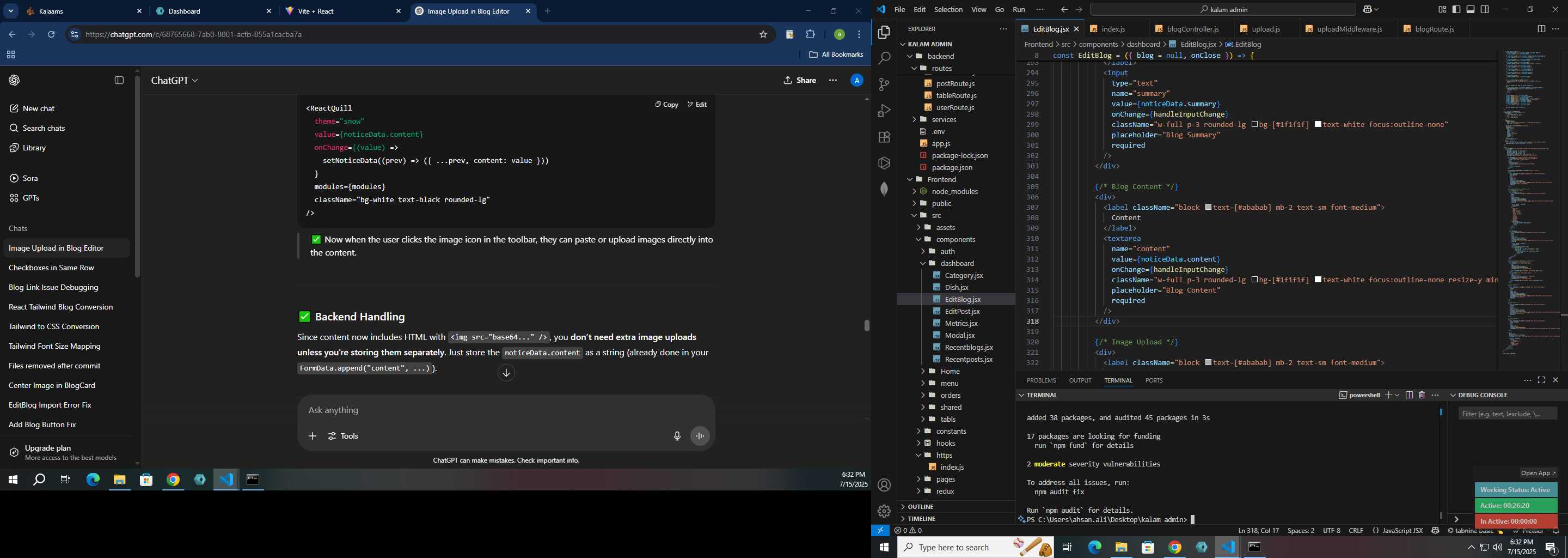Click the notifications bell in VS Code status bar

pyautogui.click(x=1556, y=531)
